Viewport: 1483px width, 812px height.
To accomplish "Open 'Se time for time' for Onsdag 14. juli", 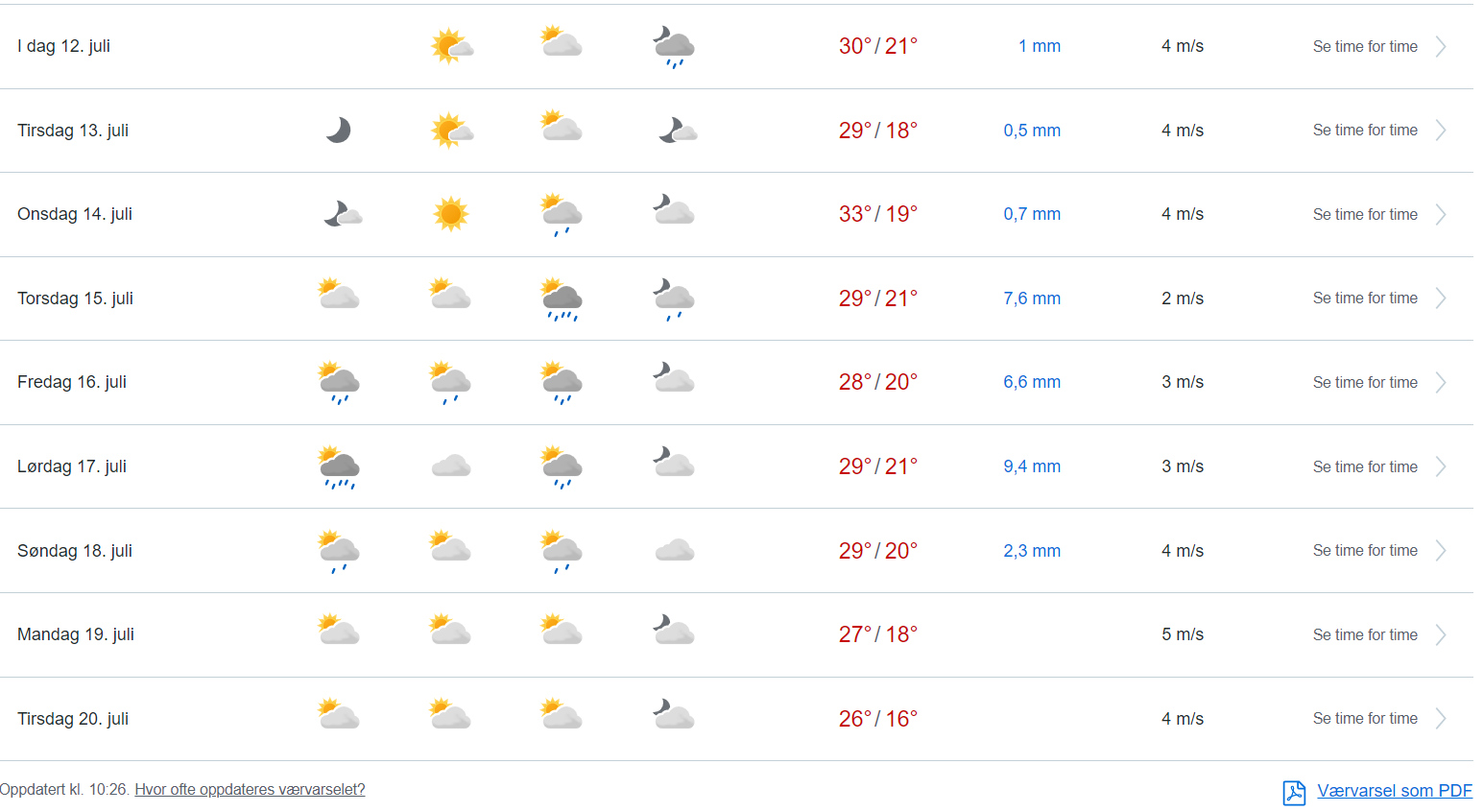I will [1365, 215].
